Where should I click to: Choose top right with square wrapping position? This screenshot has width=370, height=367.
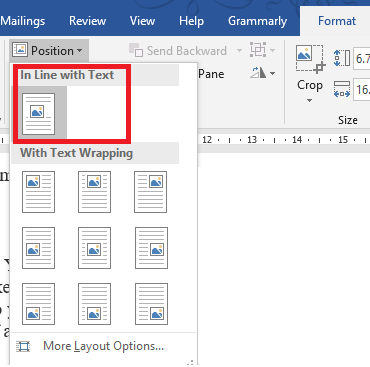pos(151,192)
